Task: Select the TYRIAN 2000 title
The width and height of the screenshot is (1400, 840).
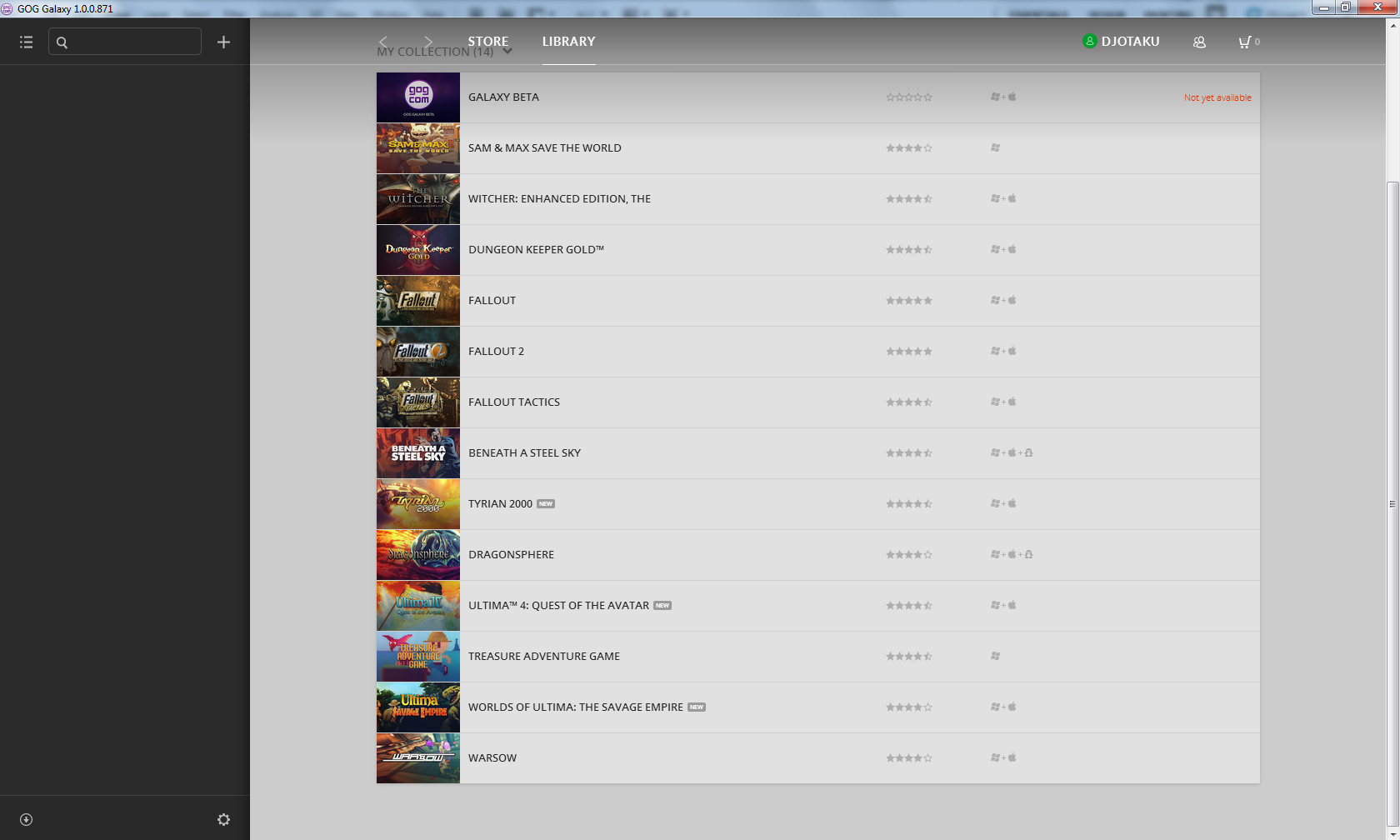Action: [x=500, y=504]
